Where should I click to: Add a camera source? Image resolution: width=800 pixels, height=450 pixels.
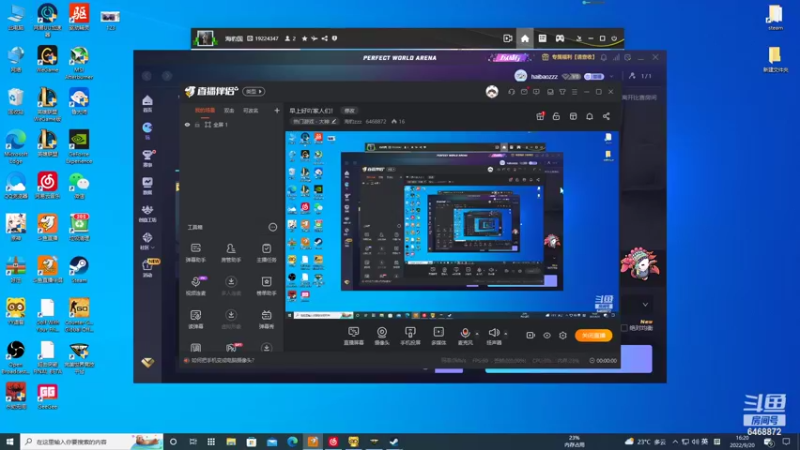pos(382,336)
